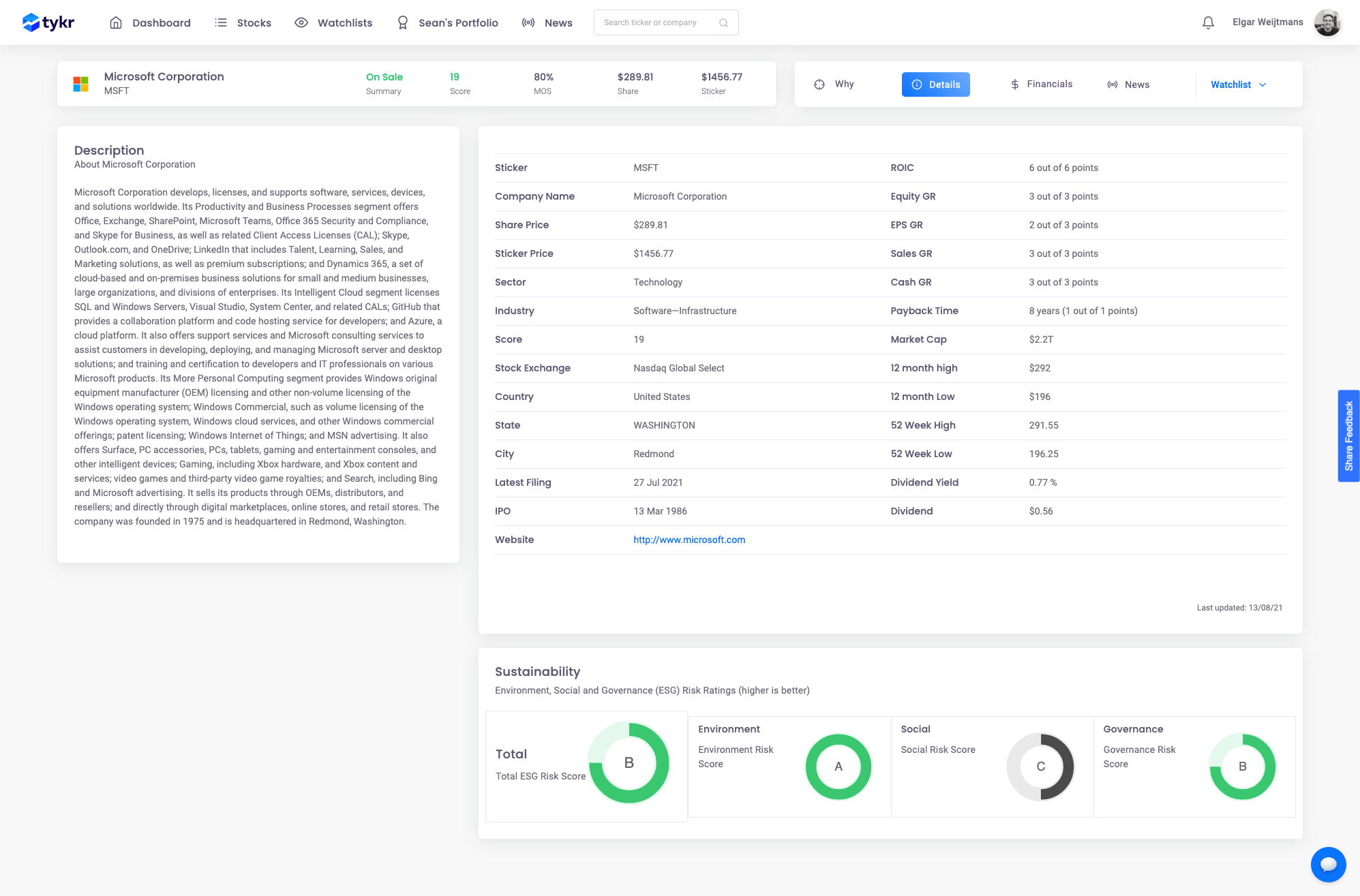Open News in the top navbar
1360x896 pixels.
pyautogui.click(x=547, y=22)
